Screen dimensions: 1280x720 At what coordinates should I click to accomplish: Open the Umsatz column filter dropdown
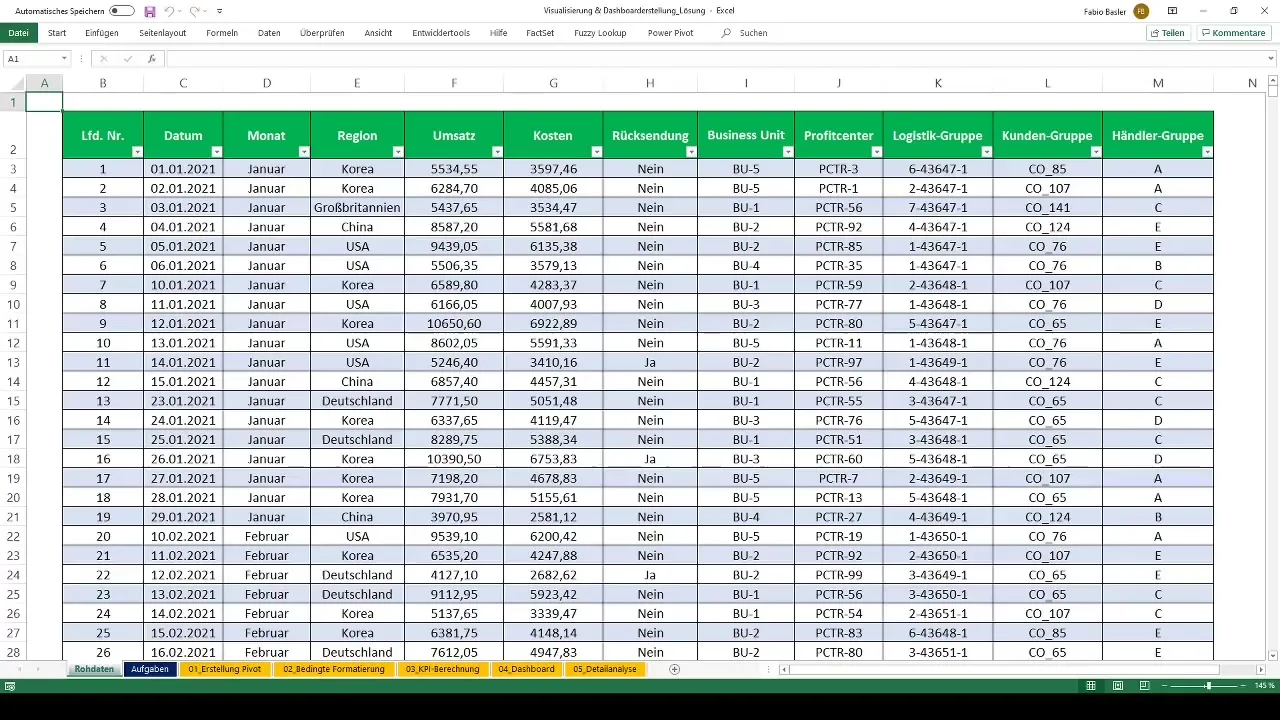[496, 152]
